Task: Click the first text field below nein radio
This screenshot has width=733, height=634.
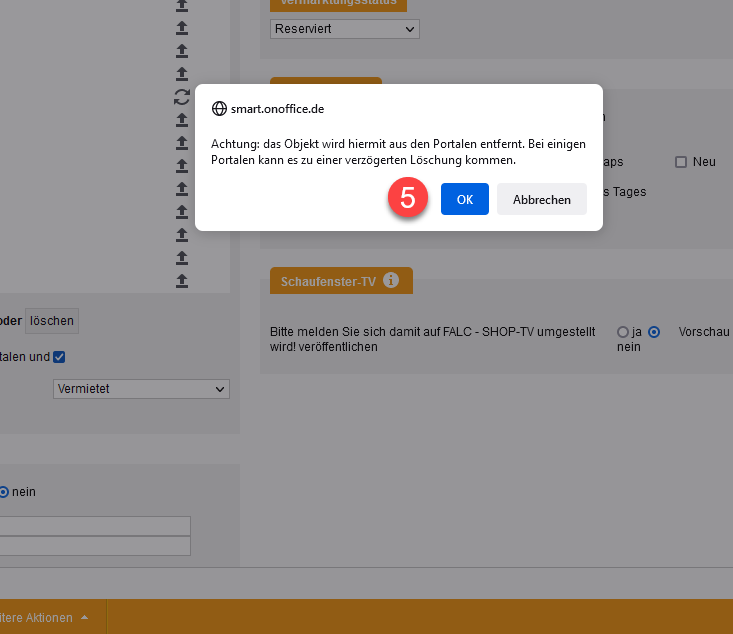Action: 95,526
